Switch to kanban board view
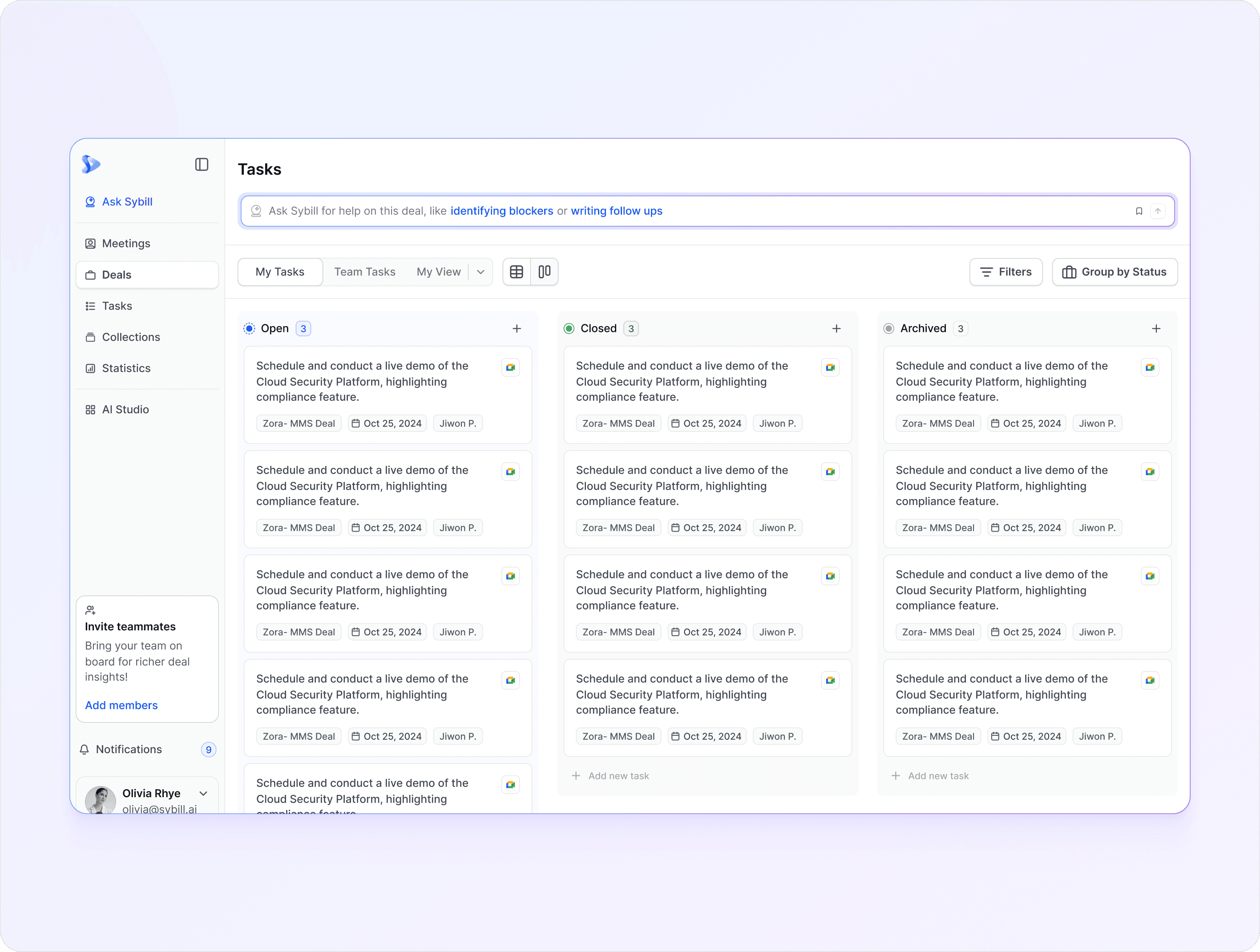The image size is (1260, 952). pyautogui.click(x=545, y=272)
